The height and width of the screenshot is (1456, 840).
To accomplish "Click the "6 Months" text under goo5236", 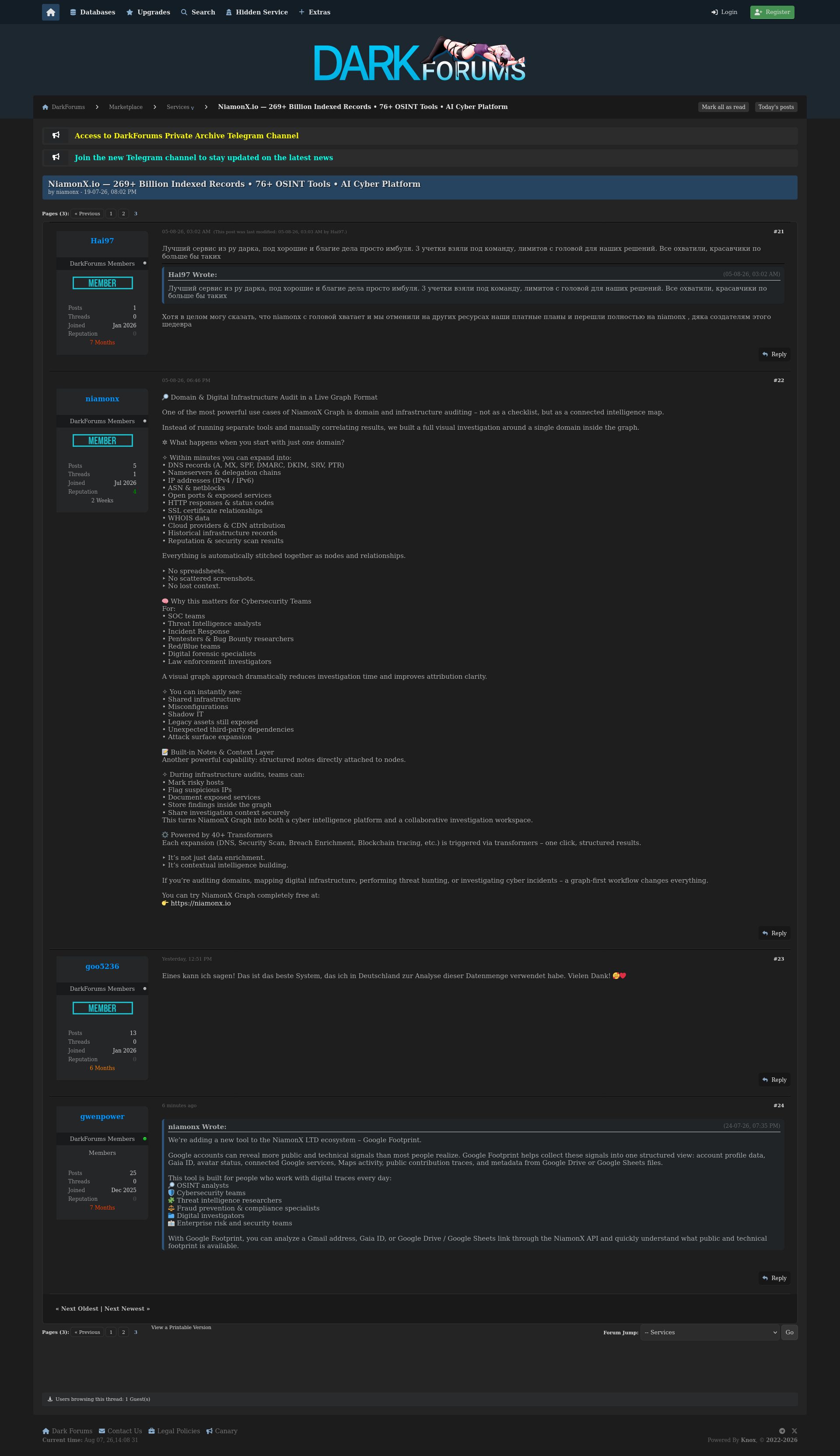I will point(102,1068).
